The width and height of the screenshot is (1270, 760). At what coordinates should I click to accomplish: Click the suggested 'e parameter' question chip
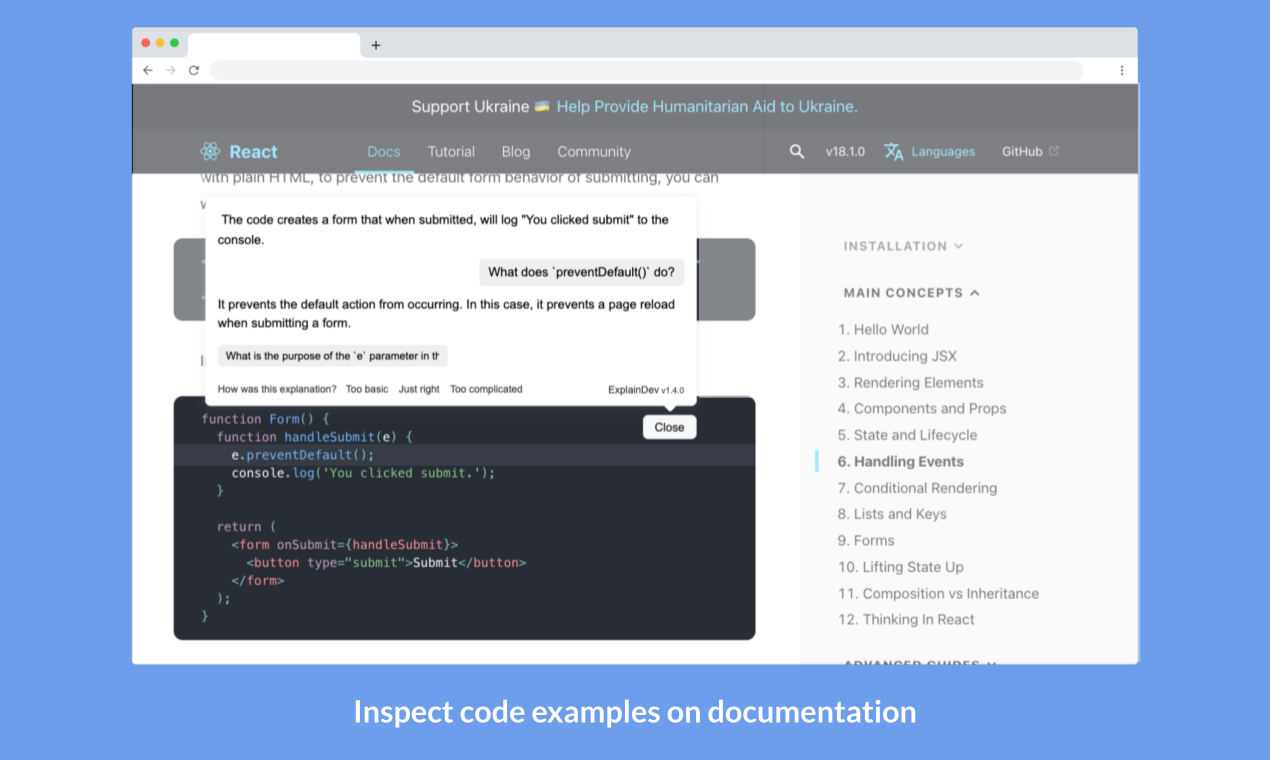(x=332, y=355)
